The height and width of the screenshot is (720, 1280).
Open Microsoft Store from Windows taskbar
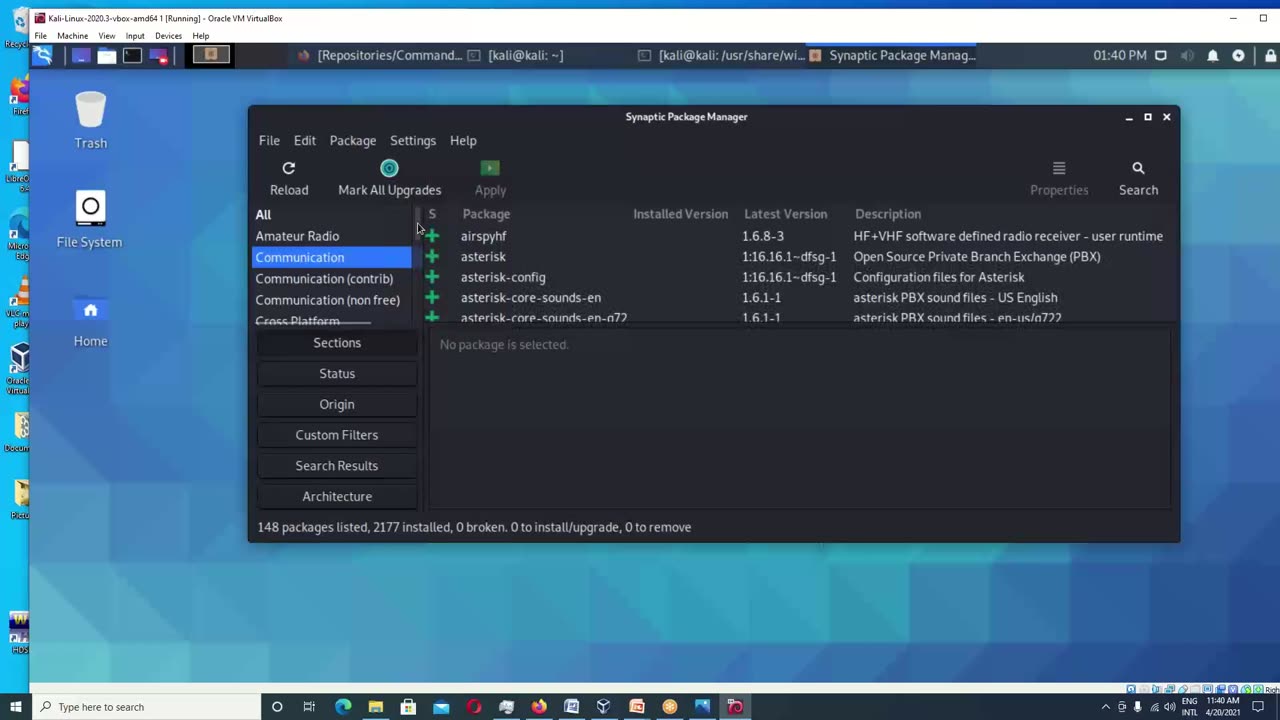(x=408, y=707)
